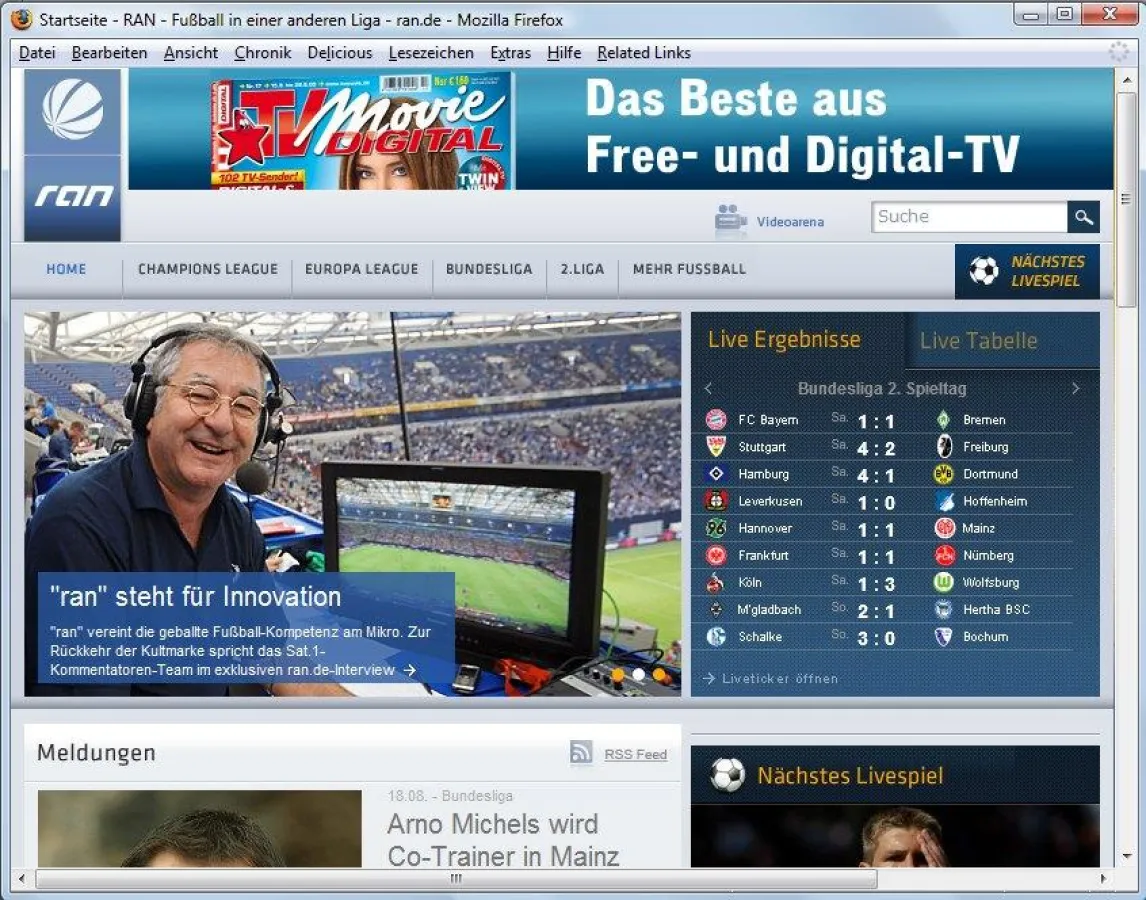Image resolution: width=1146 pixels, height=900 pixels.
Task: Click the Dortmund club crest
Action: 943,474
